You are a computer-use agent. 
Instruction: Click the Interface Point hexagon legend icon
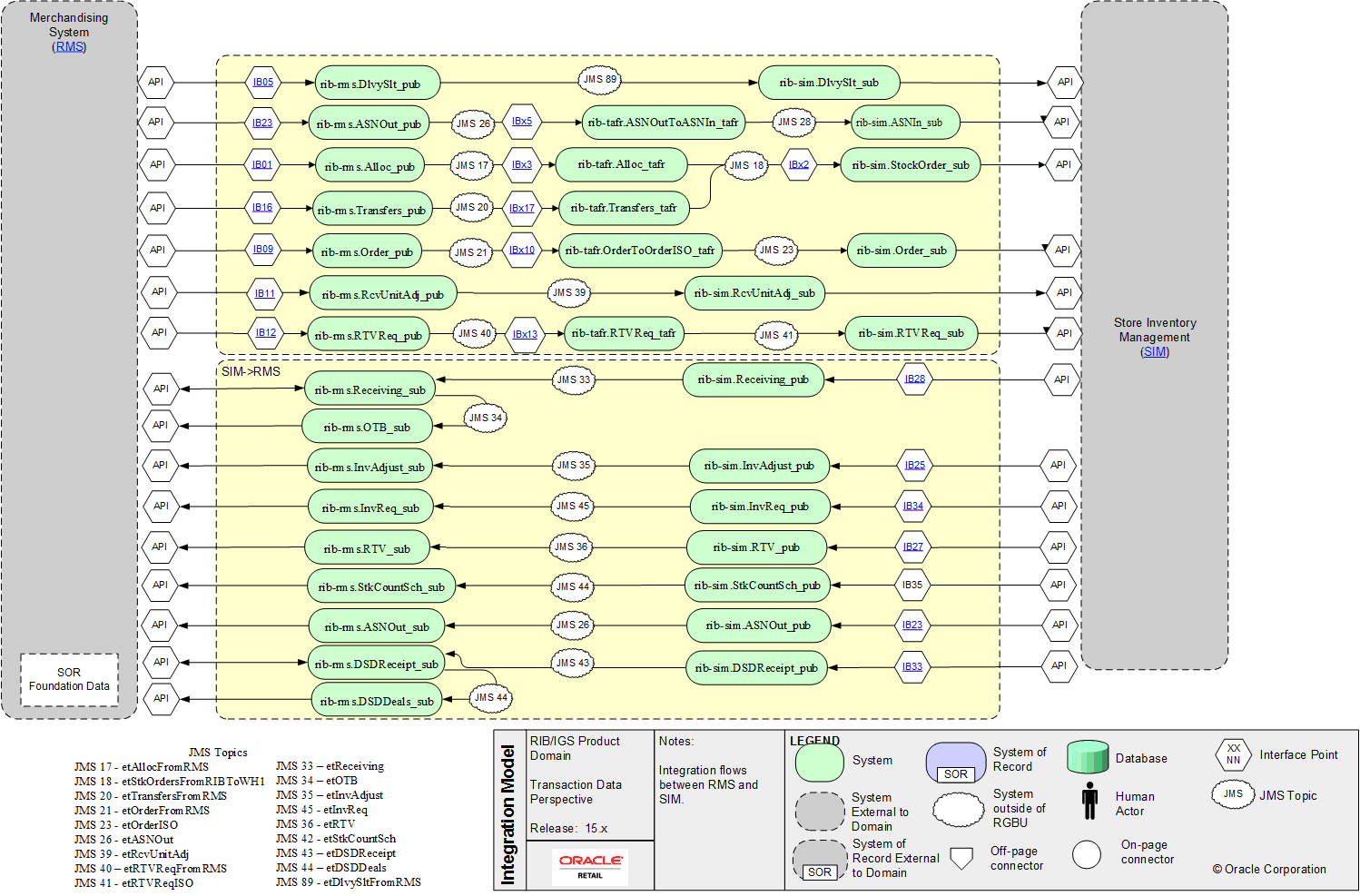click(x=1233, y=754)
